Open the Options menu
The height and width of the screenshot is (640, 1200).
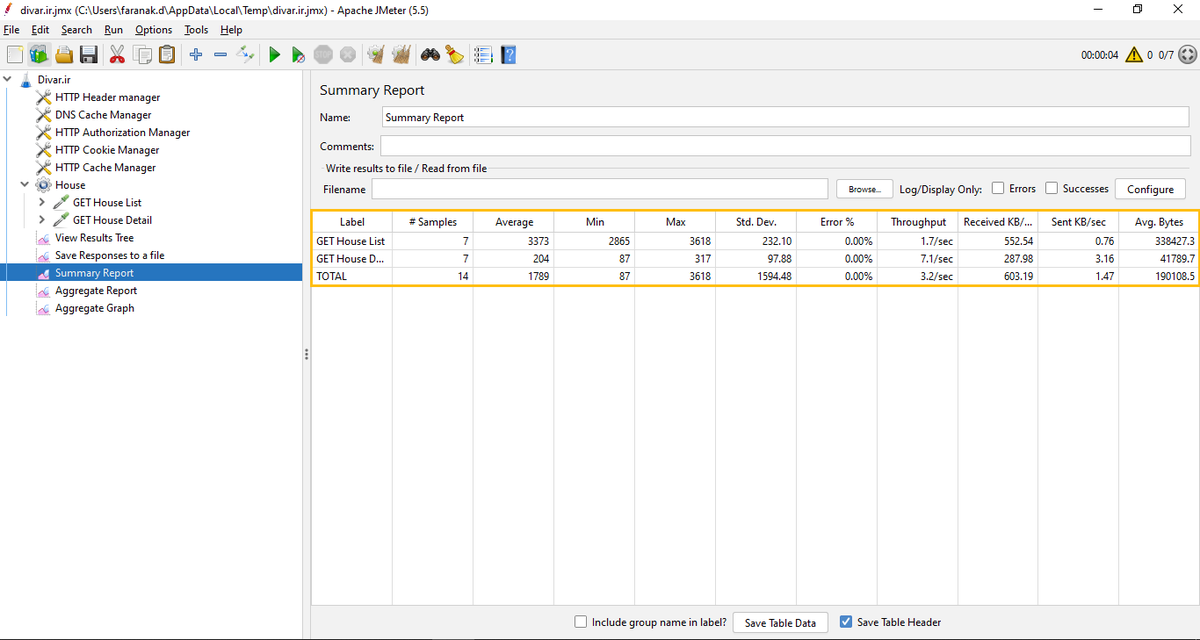click(x=154, y=30)
